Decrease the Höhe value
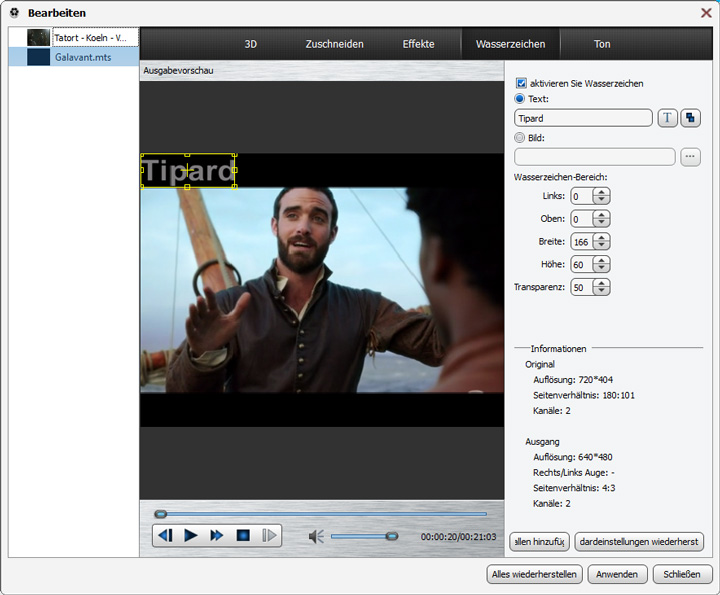The image size is (720, 595). pos(601,269)
